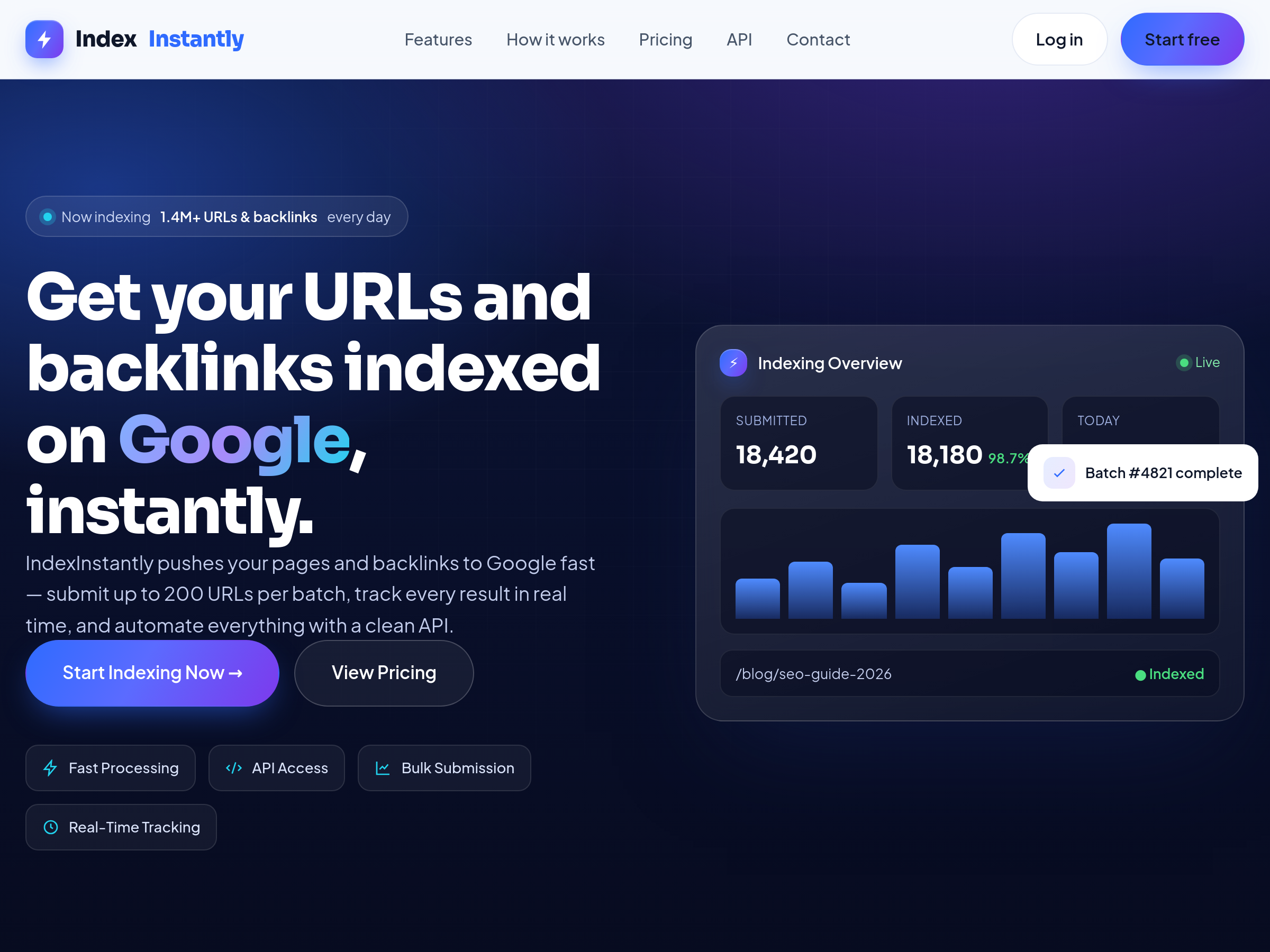Image resolution: width=1270 pixels, height=952 pixels.
Task: Click the lightning bolt logo icon
Action: (x=44, y=39)
